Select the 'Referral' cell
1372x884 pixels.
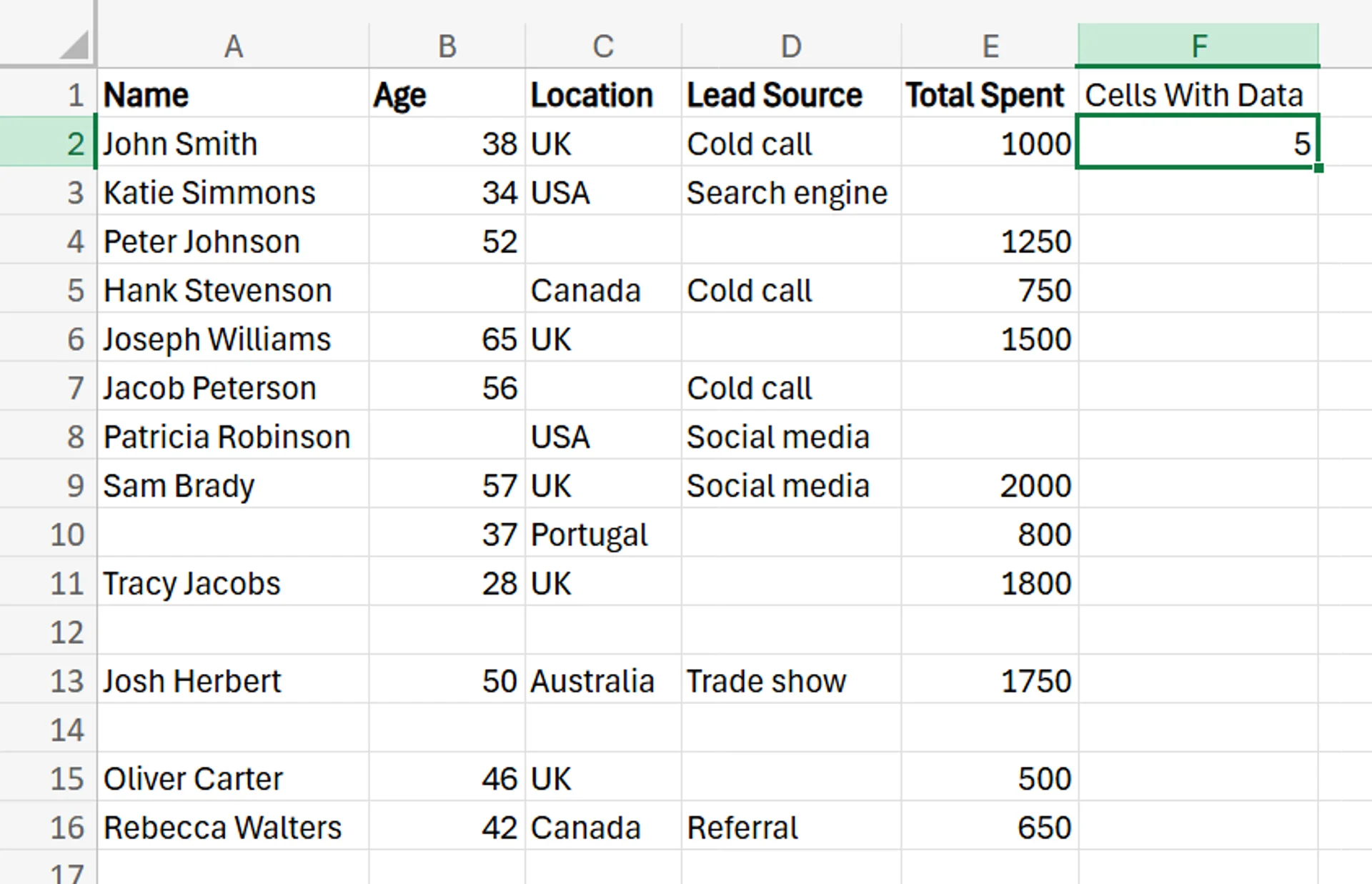tap(792, 826)
